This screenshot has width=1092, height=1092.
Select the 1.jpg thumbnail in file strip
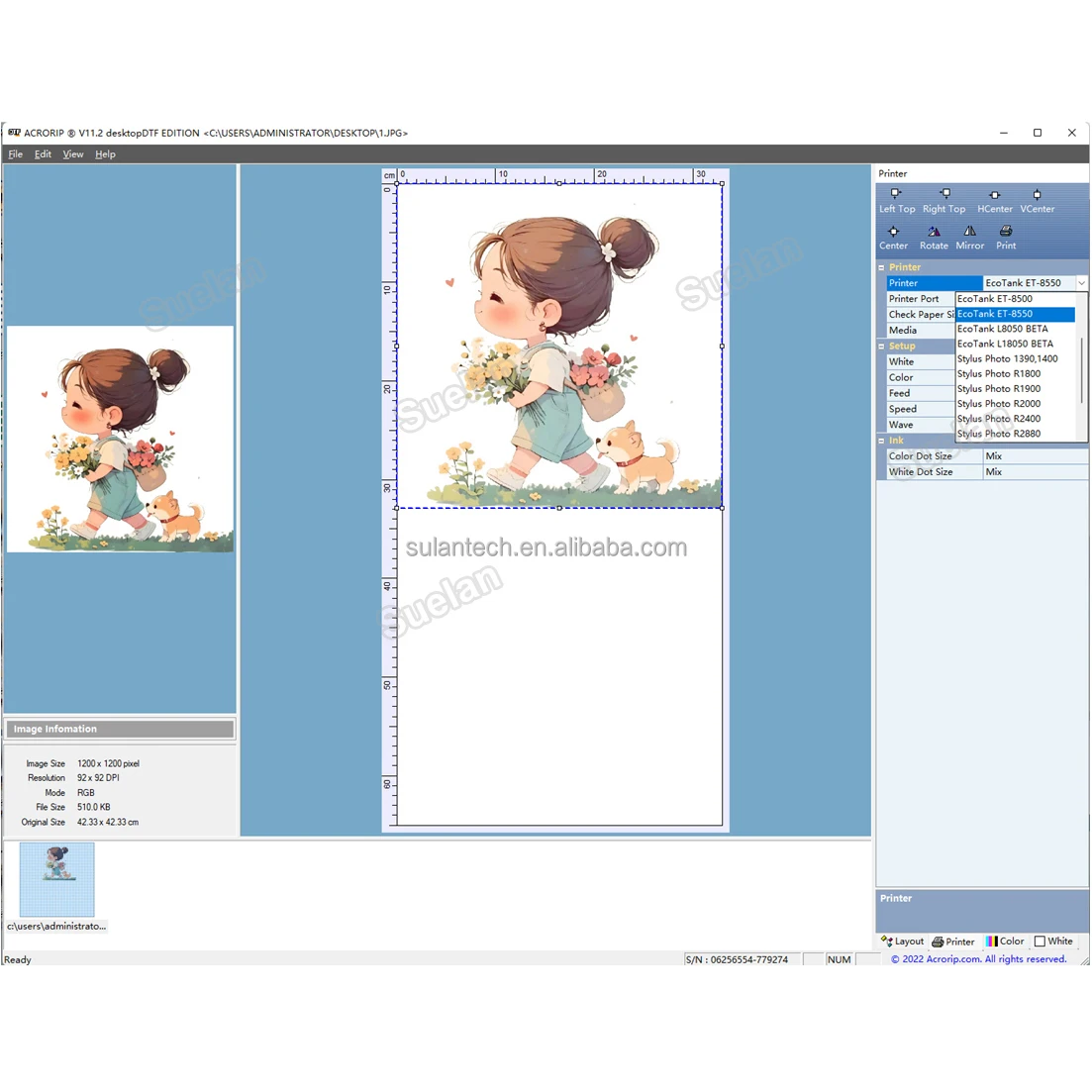(x=56, y=879)
